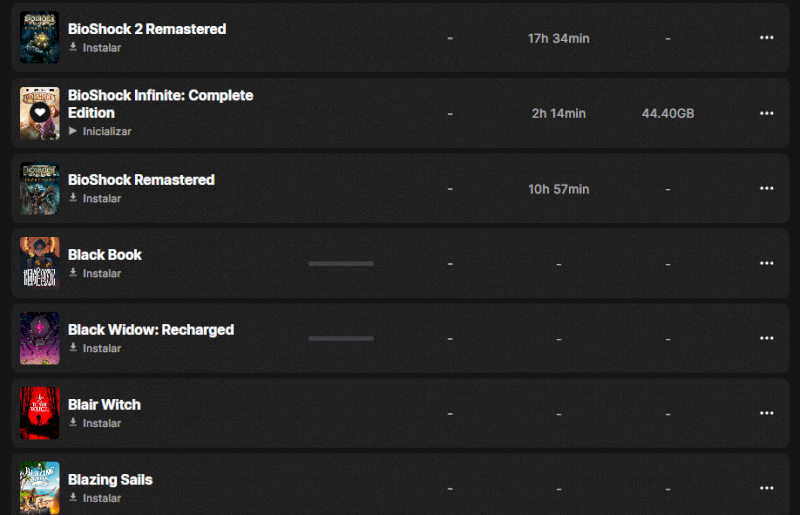The image size is (800, 515).
Task: Open Blazing Sails more options menu
Action: click(767, 488)
